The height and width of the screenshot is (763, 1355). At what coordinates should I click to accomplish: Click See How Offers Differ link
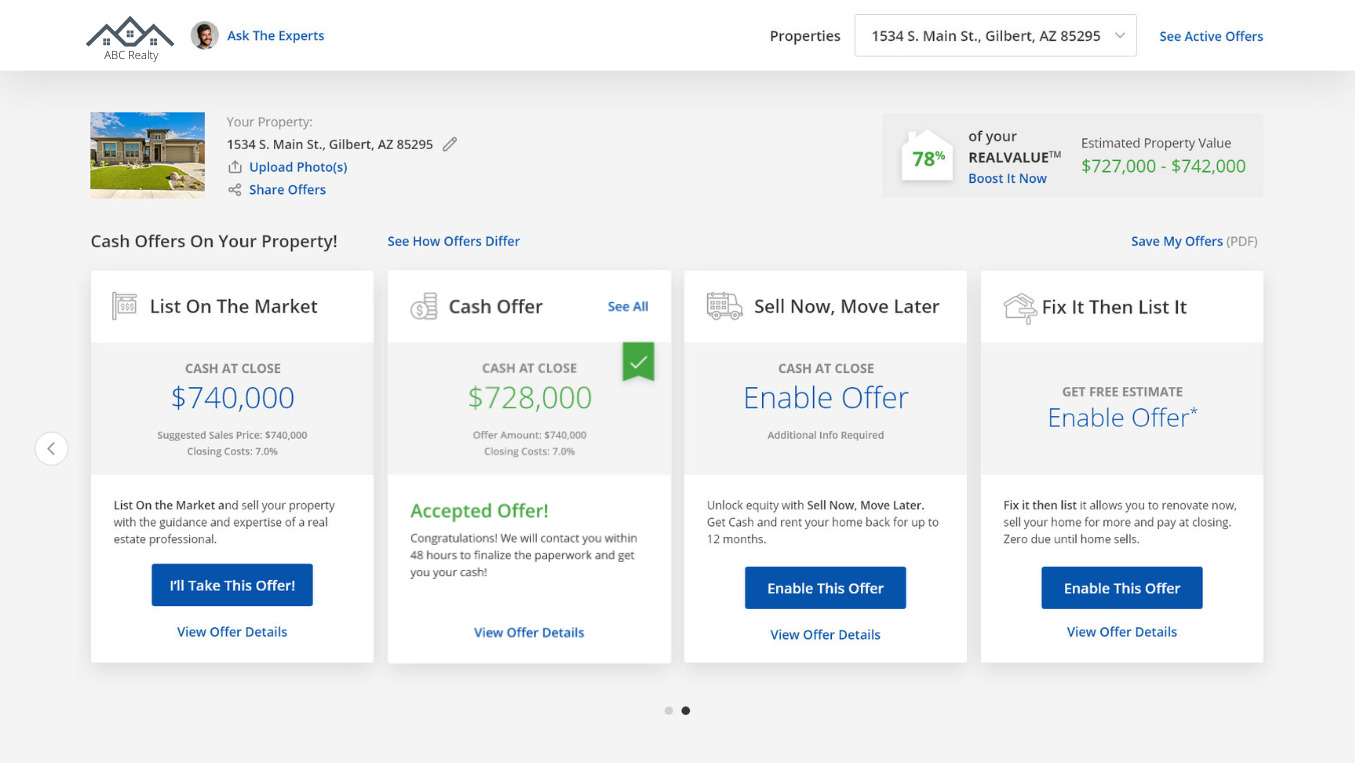(x=453, y=241)
